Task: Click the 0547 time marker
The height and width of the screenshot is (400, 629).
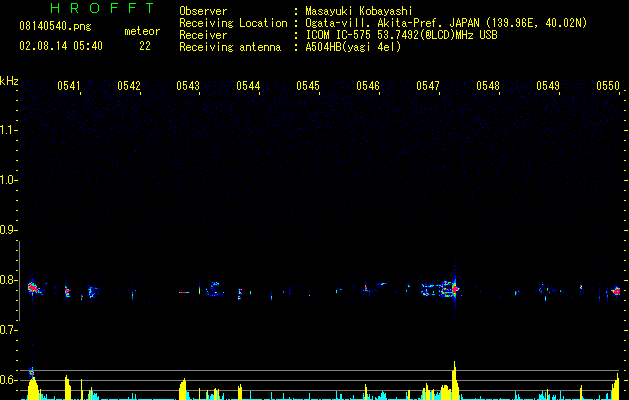Action: pos(428,86)
